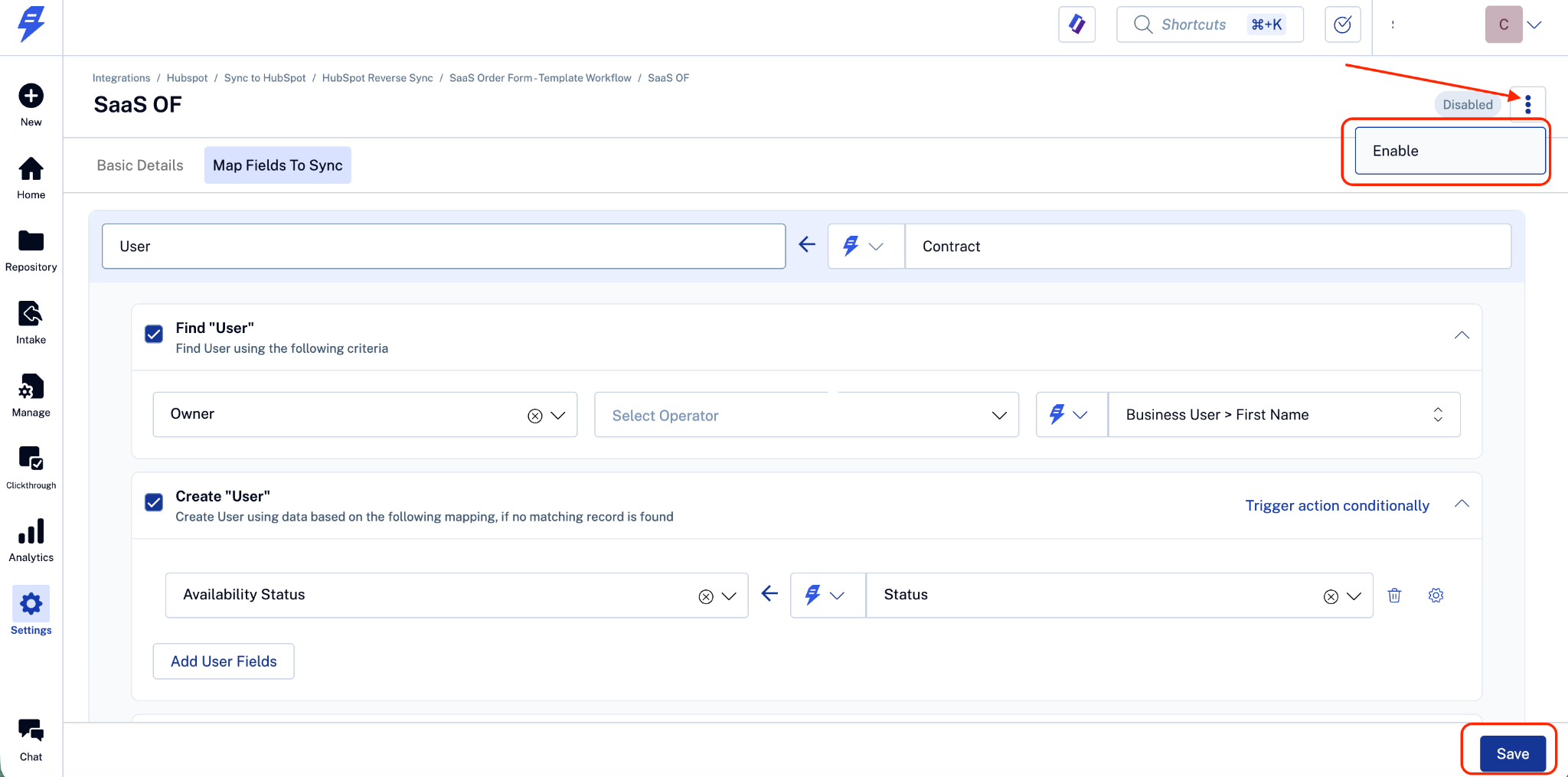
Task: Open the Repository folder in sidebar
Action: click(31, 250)
